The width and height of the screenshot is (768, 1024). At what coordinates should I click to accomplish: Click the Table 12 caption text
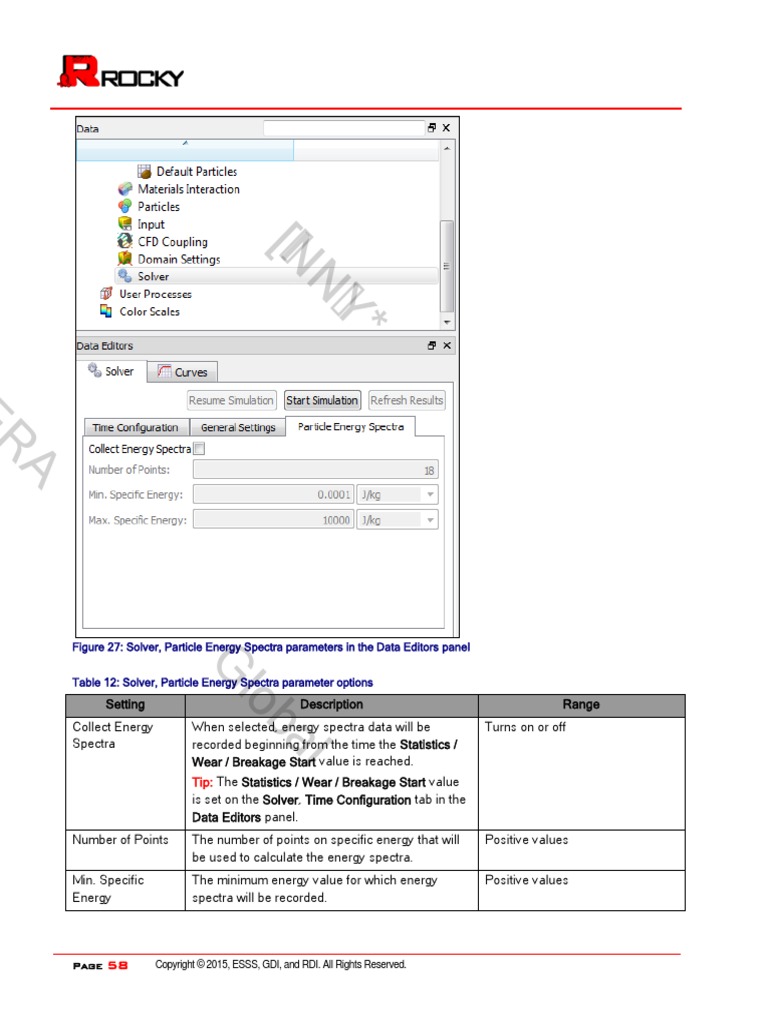[x=223, y=682]
